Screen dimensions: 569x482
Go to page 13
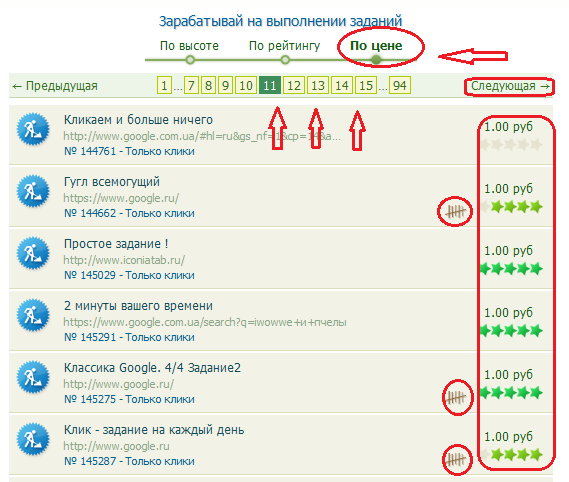click(x=318, y=86)
